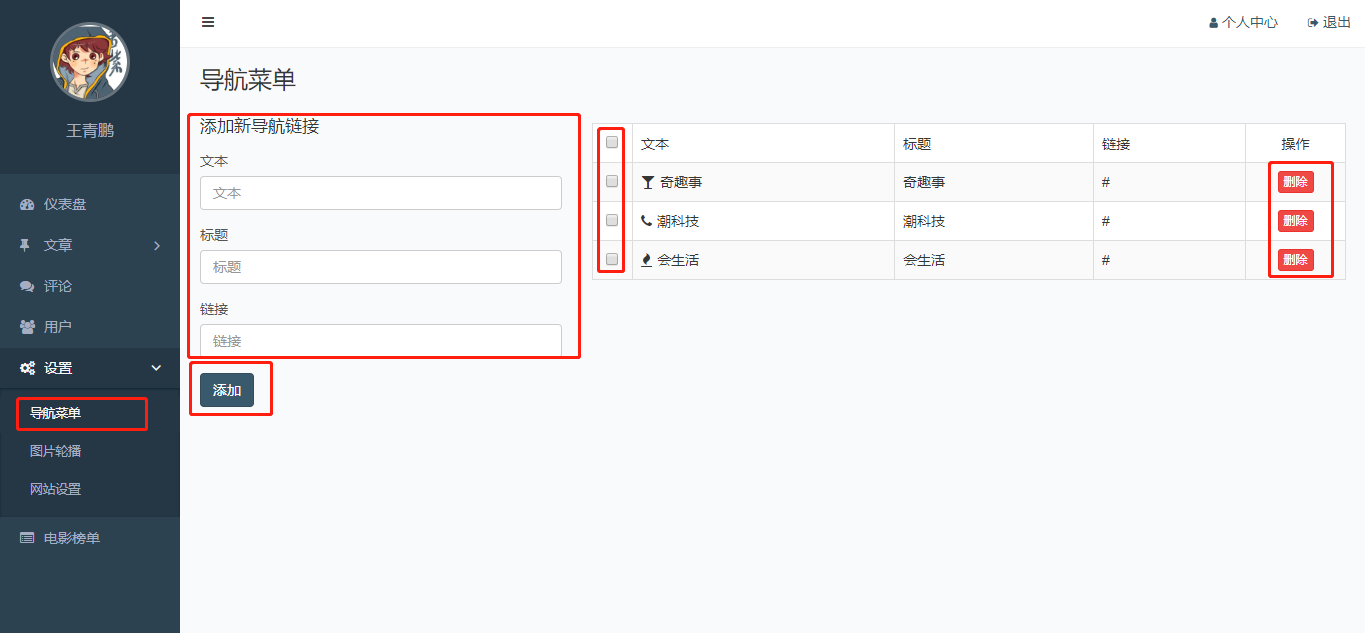1365x633 pixels.
Task: Open the 网站设置 submenu item
Action: (x=56, y=489)
